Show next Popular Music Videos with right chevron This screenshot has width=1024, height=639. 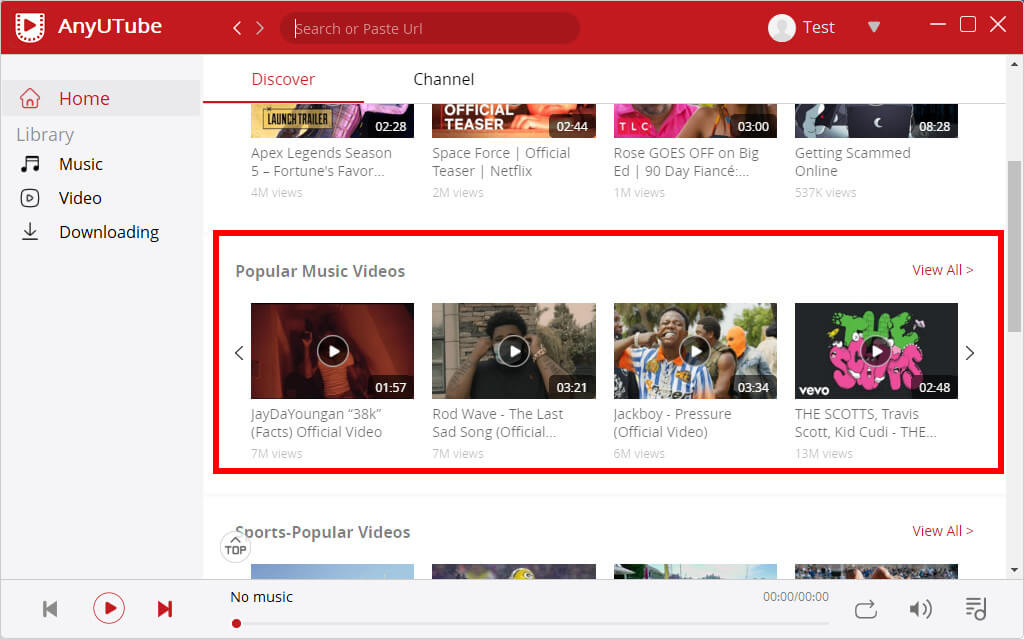[970, 353]
